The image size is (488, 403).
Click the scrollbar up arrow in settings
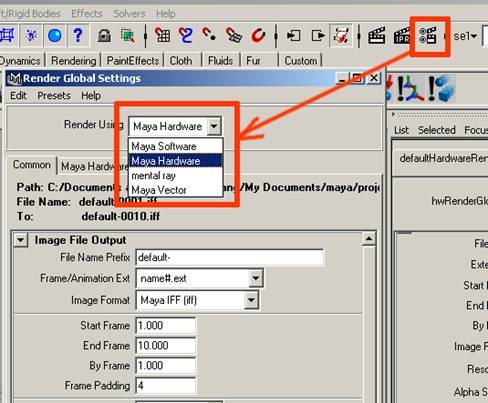tap(369, 239)
